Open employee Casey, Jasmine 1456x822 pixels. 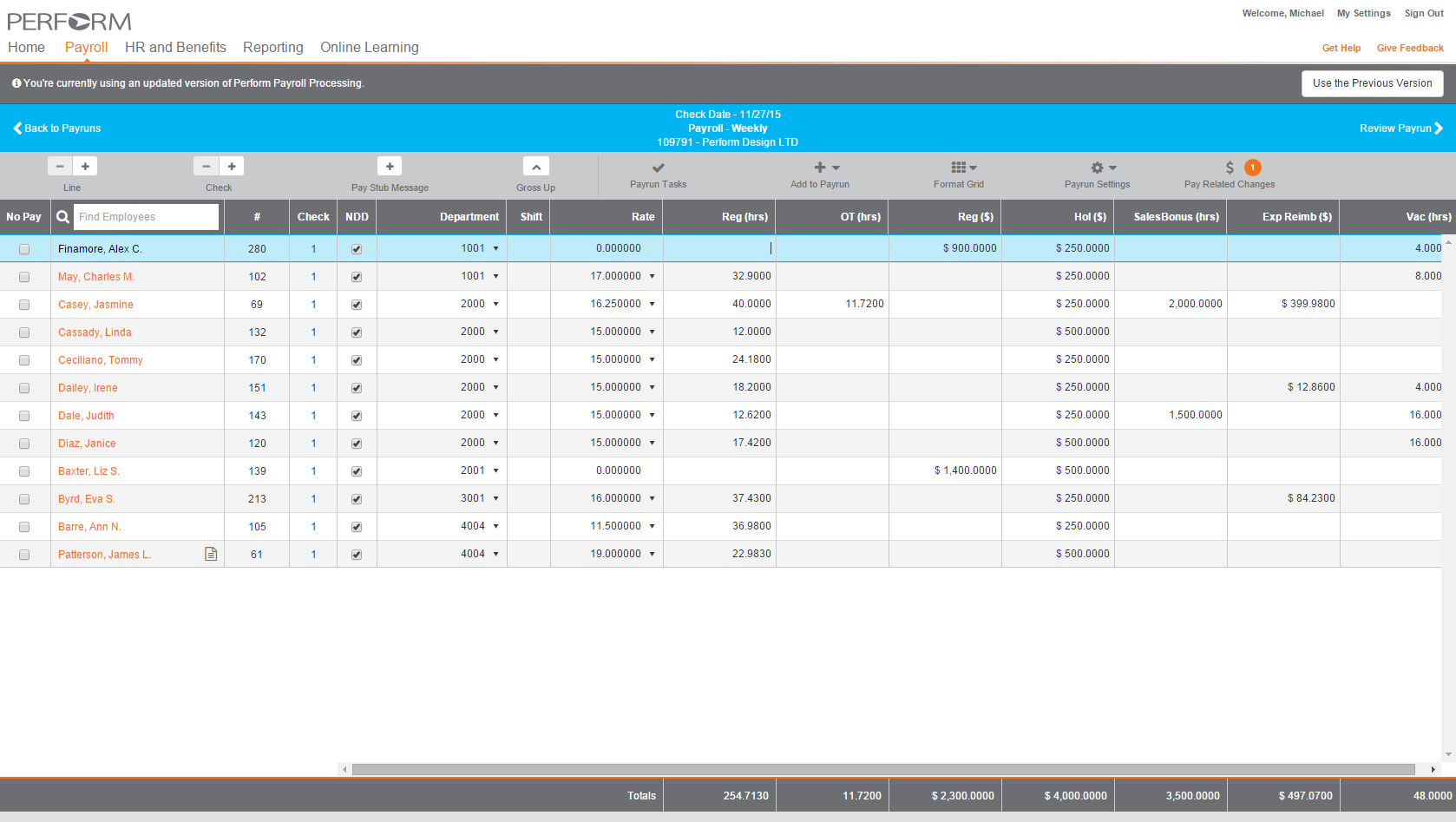95,305
